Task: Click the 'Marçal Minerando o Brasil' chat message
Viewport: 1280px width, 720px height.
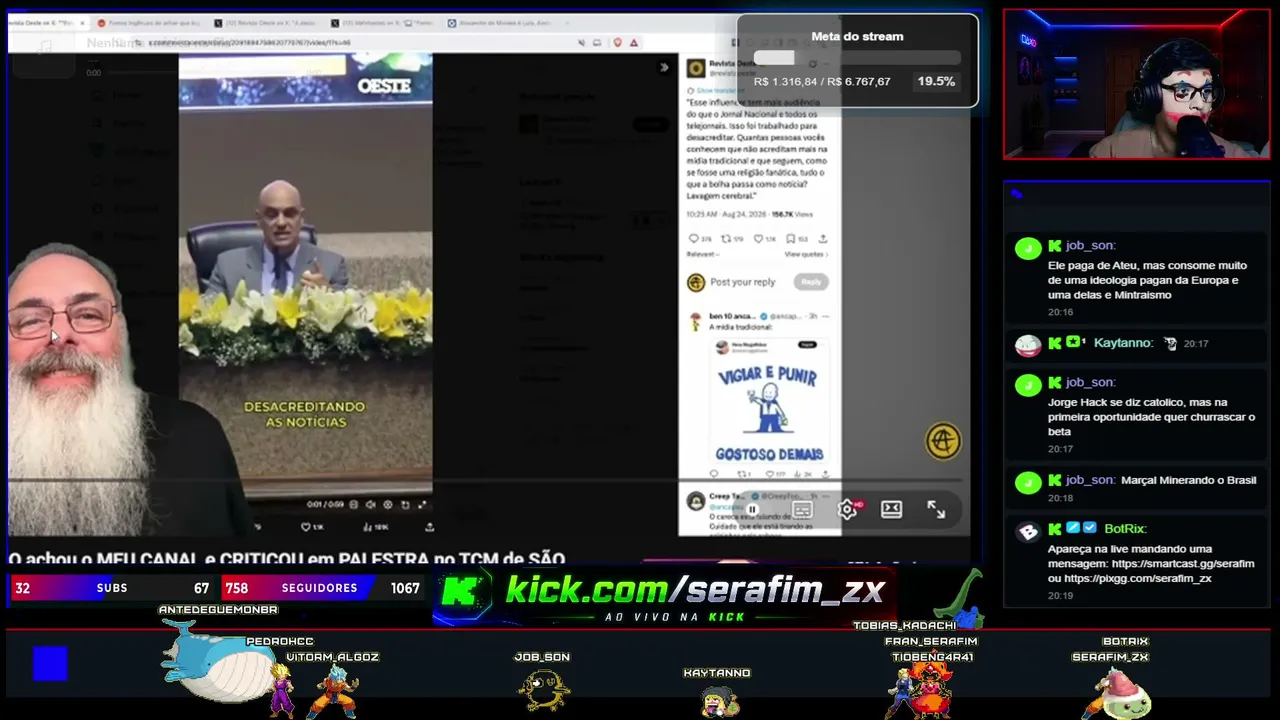Action: (x=1188, y=480)
